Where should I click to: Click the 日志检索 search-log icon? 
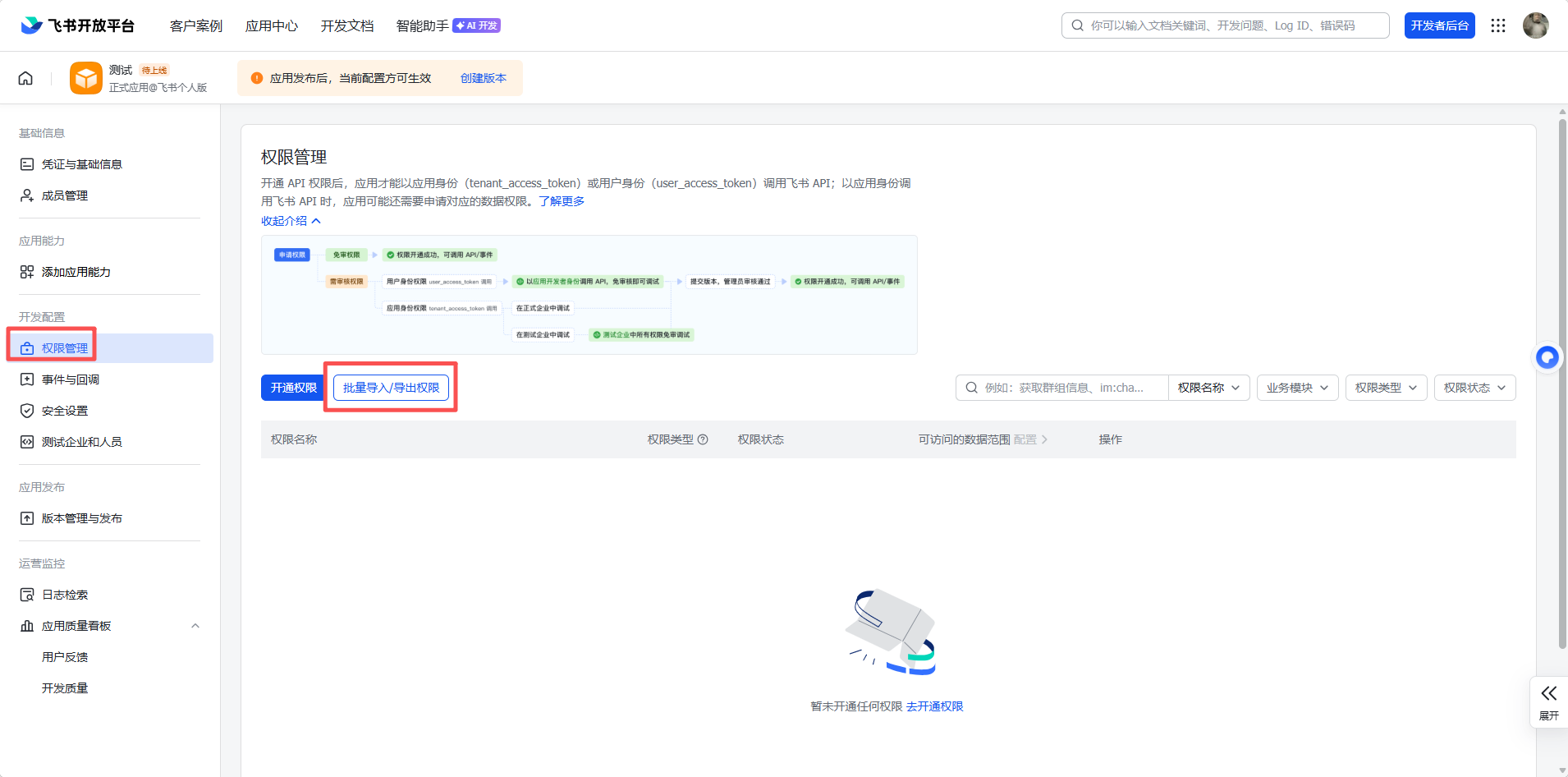27,595
